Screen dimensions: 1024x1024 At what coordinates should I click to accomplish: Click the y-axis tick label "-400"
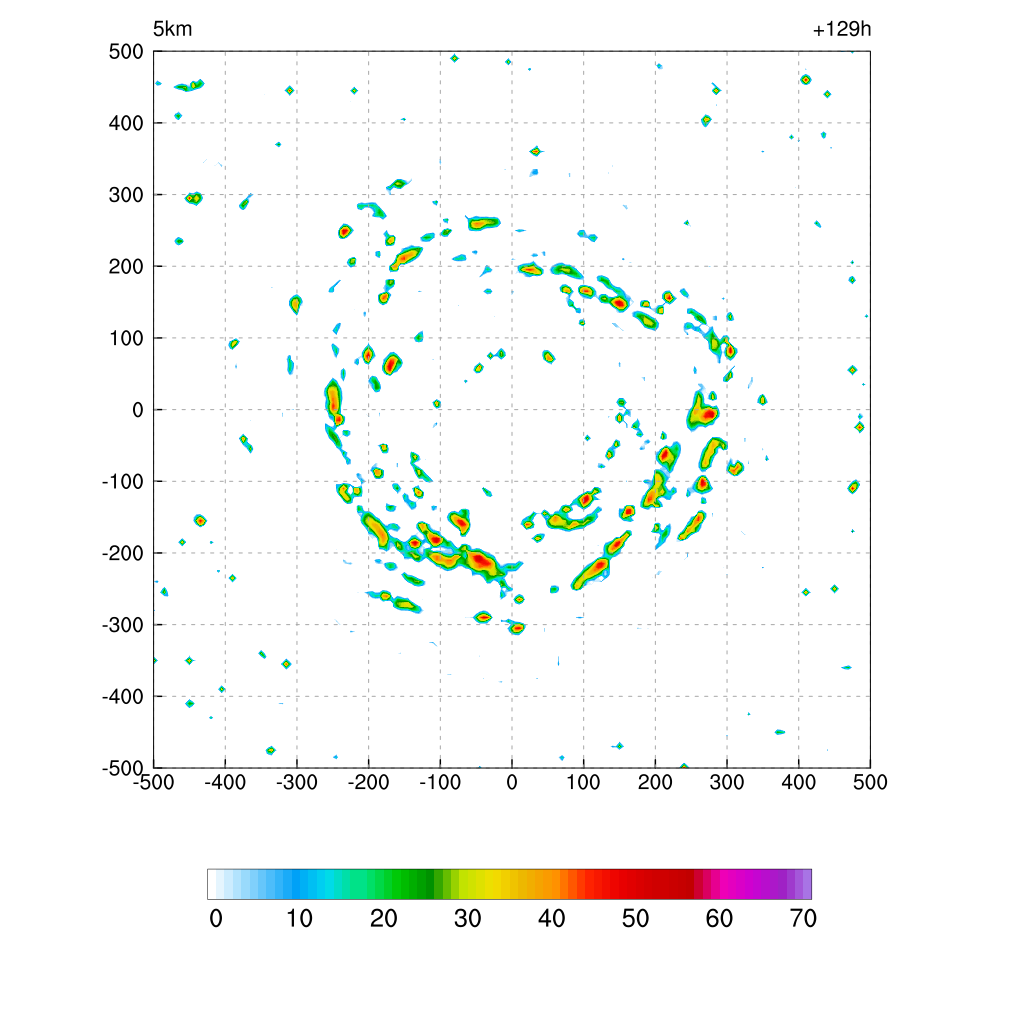click(x=123, y=697)
